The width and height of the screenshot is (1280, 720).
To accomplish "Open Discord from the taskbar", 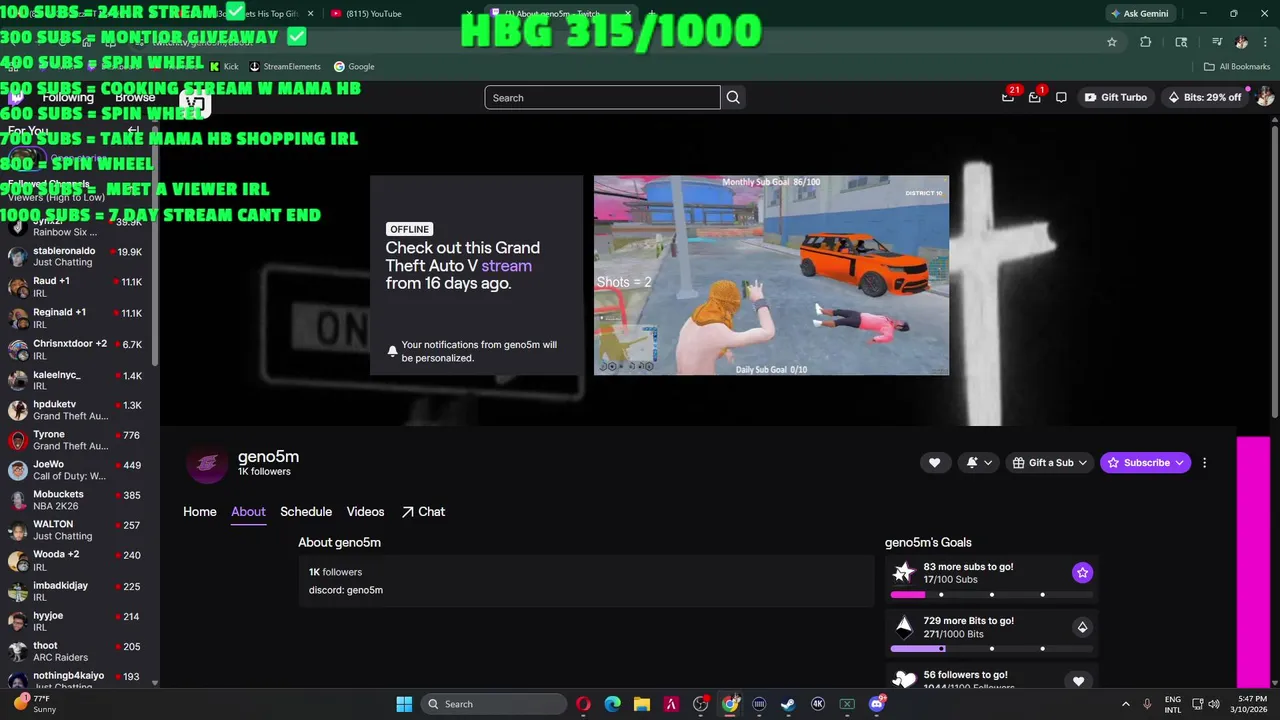I will coord(877,704).
